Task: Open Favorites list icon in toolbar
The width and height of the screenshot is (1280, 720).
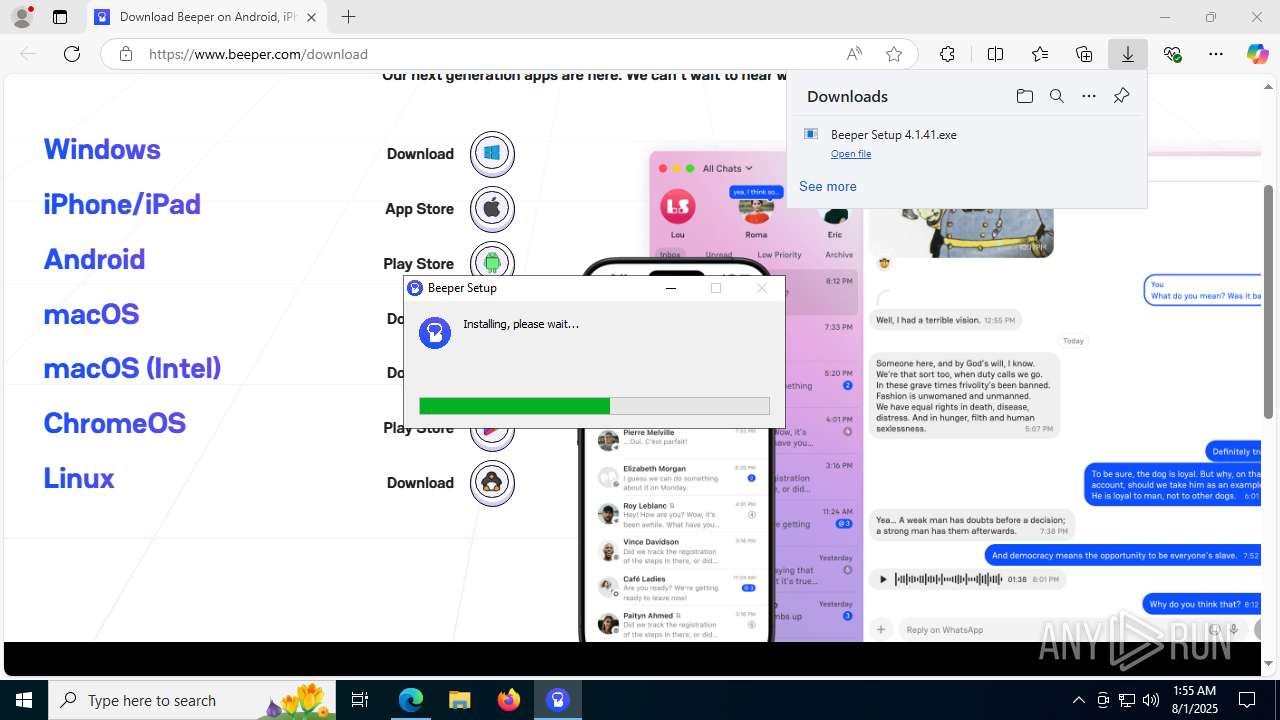Action: pyautogui.click(x=1040, y=54)
